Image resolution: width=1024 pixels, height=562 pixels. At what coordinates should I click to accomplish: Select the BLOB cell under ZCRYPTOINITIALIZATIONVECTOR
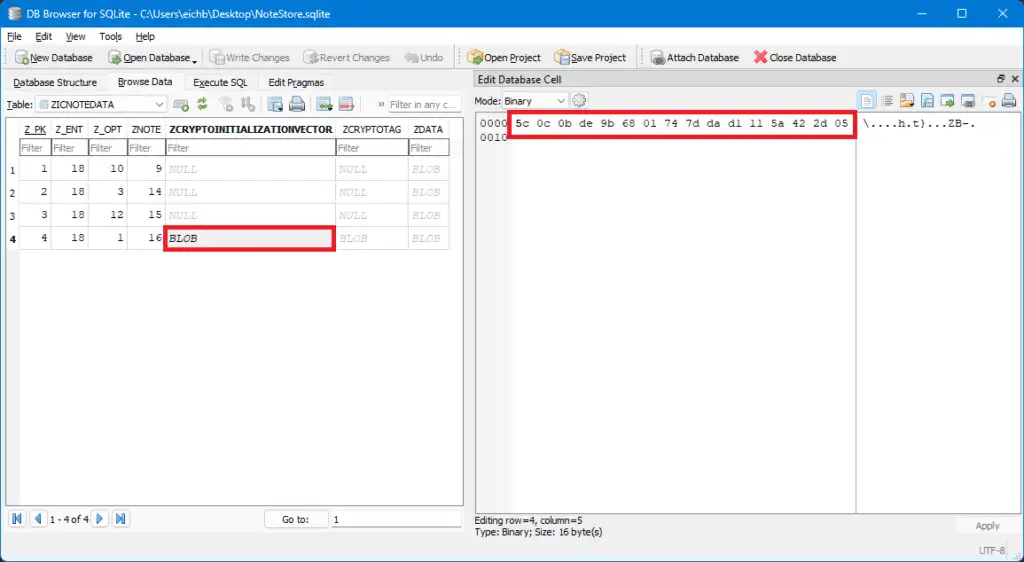tap(249, 238)
